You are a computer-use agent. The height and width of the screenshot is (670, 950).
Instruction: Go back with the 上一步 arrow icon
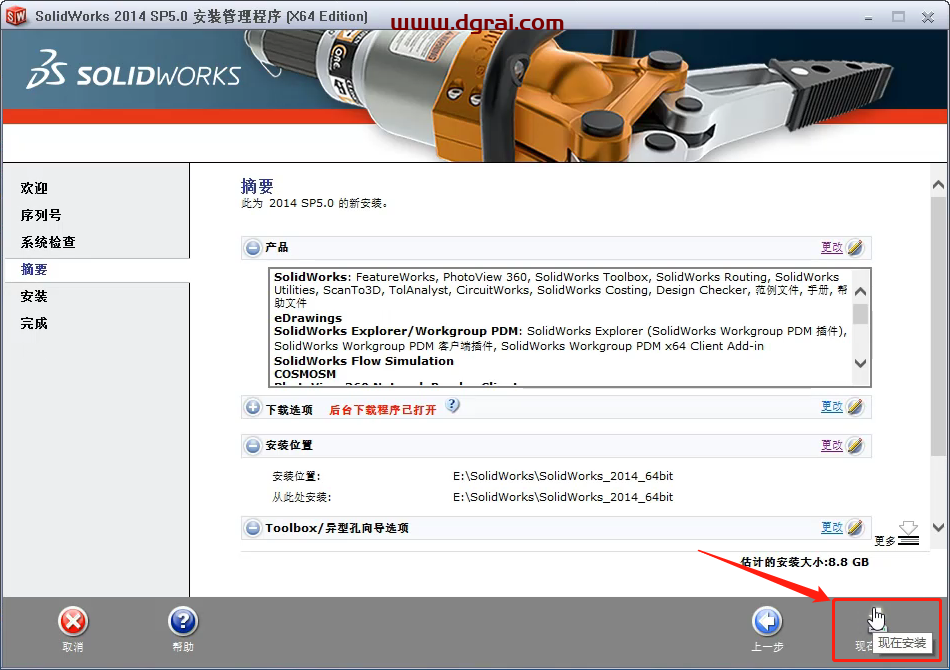point(767,622)
